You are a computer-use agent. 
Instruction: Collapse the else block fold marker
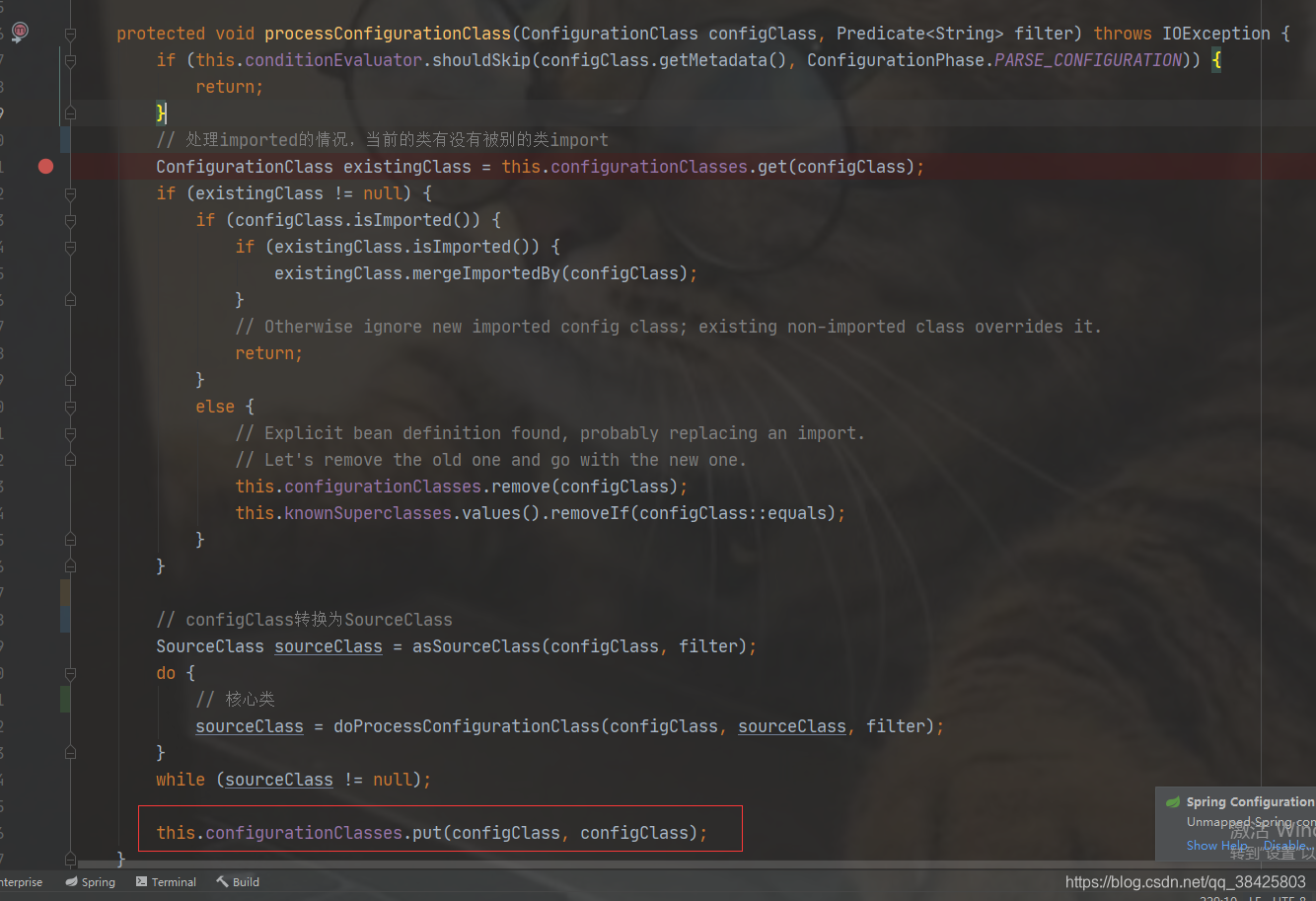coord(70,407)
